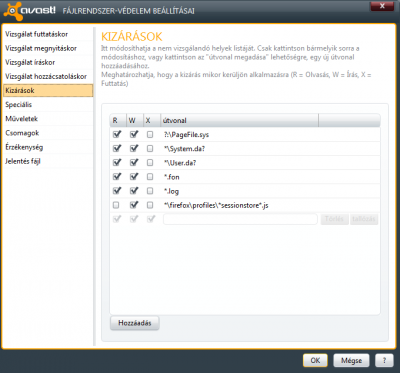Open the Speciális settings page
The height and width of the screenshot is (373, 400).
pyautogui.click(x=19, y=105)
